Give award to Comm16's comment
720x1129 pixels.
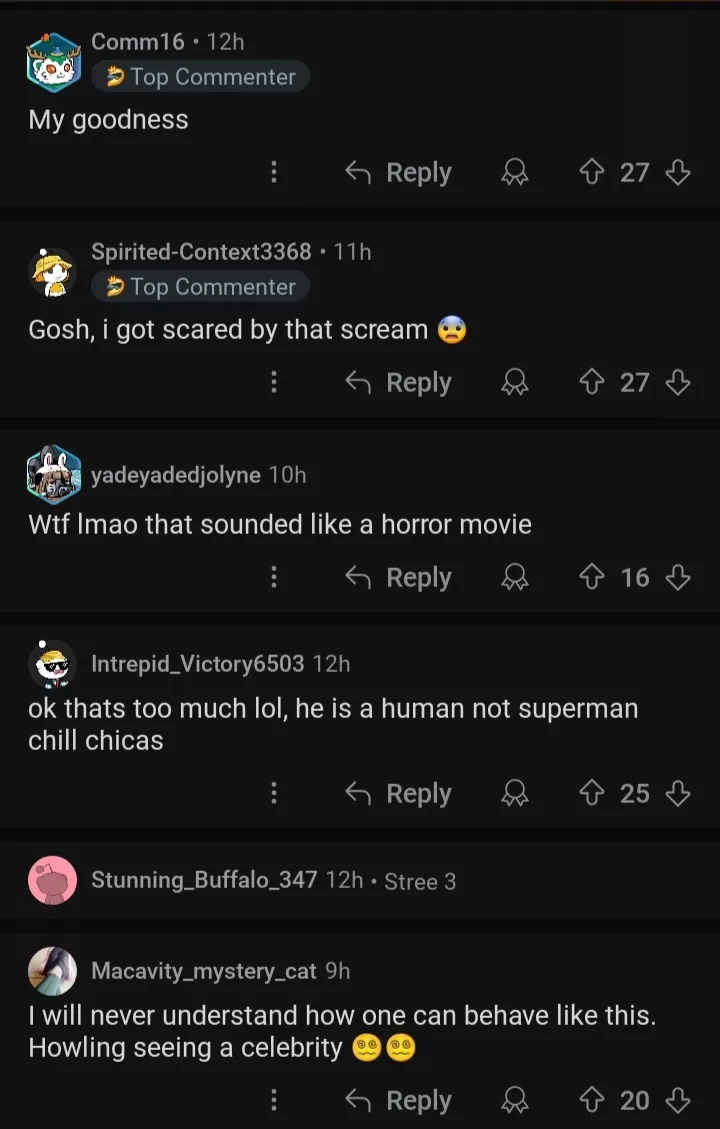[515, 173]
